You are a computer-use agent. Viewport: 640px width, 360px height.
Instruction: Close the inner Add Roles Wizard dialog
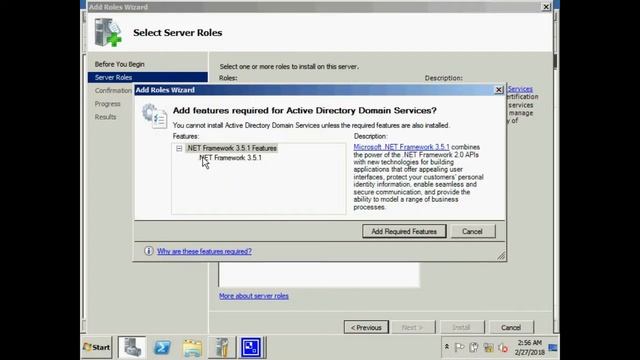[x=499, y=90]
